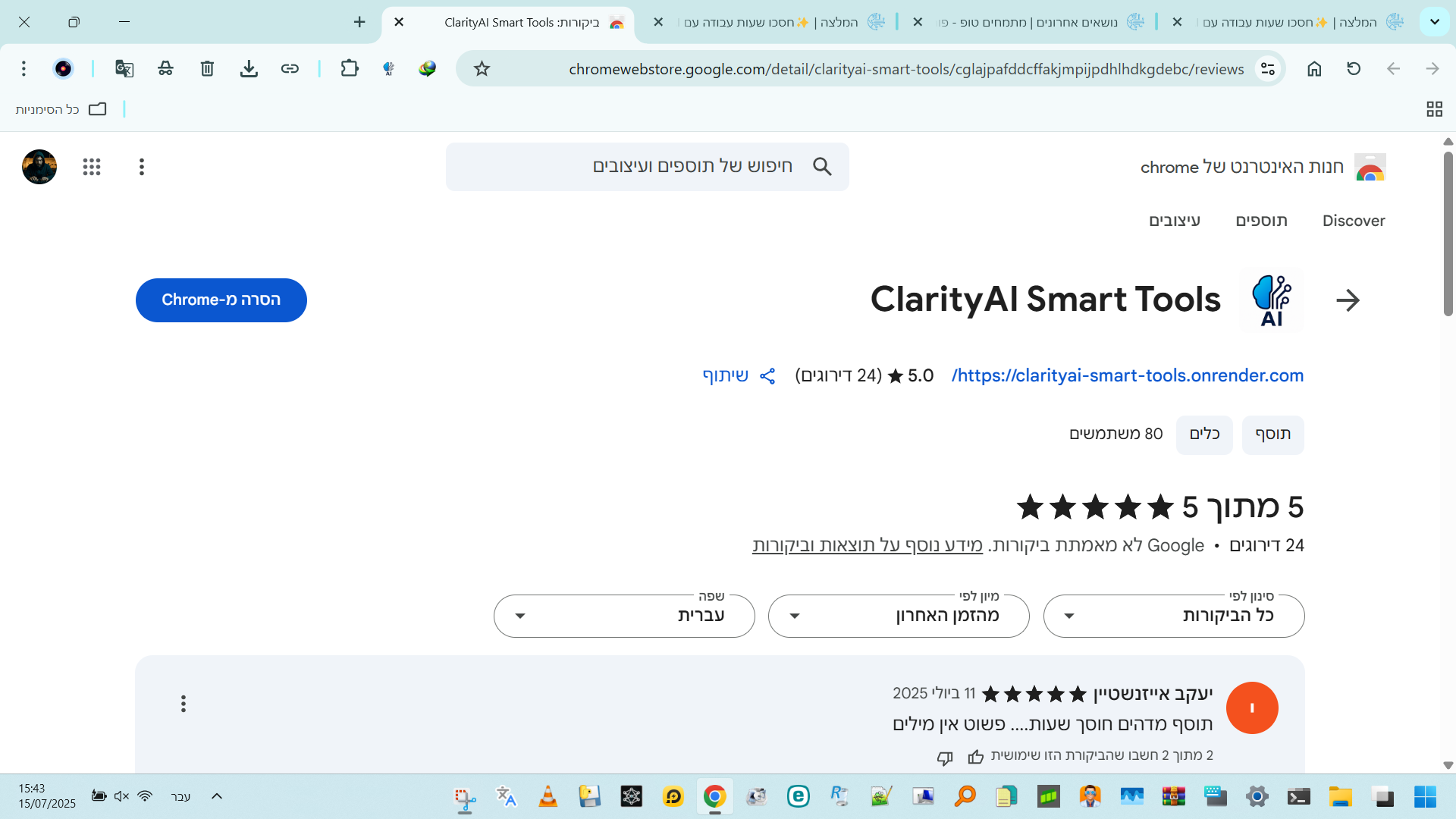Open the clock and date 15:43 in the tray

point(47,796)
